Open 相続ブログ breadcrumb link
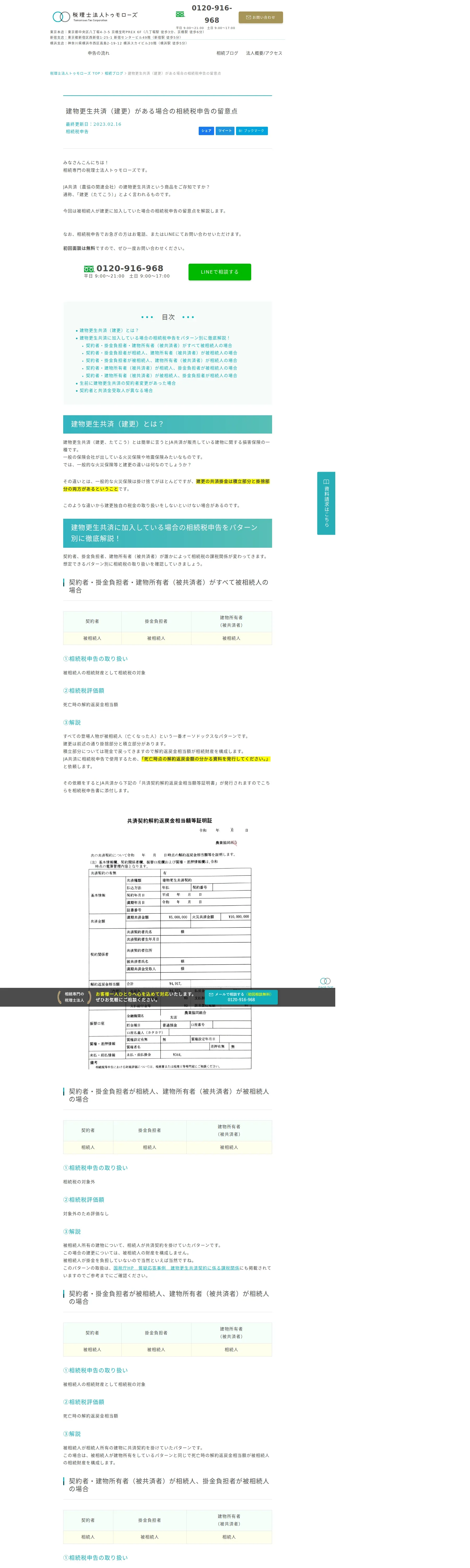 [x=114, y=73]
